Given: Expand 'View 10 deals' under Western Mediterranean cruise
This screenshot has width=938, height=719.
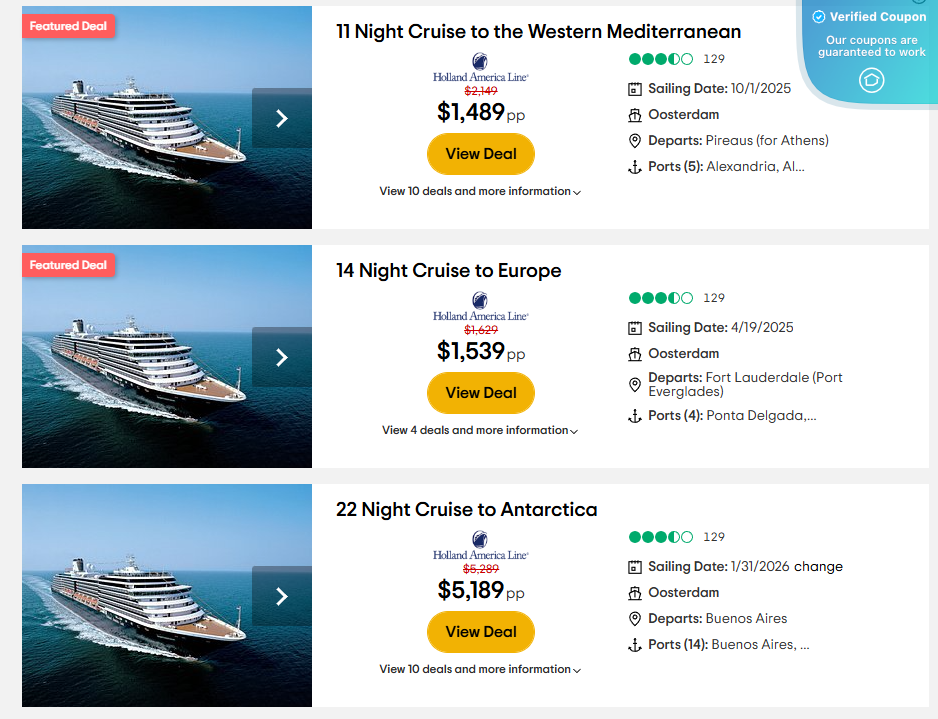Looking at the screenshot, I should 480,191.
